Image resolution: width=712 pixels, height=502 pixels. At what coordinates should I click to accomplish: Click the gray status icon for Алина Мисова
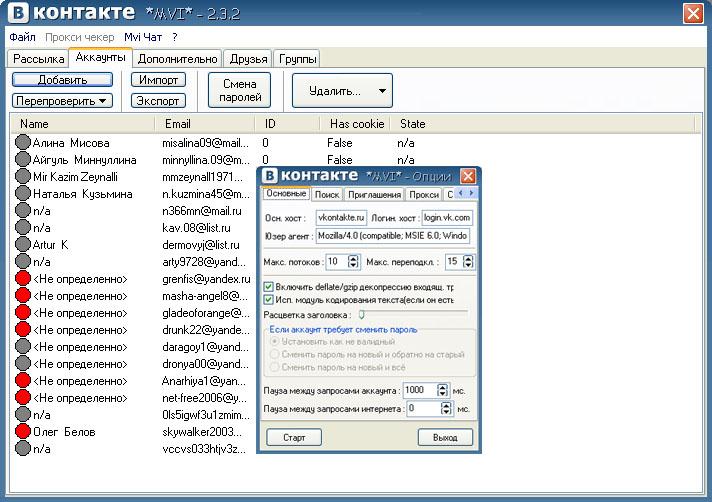(23, 143)
